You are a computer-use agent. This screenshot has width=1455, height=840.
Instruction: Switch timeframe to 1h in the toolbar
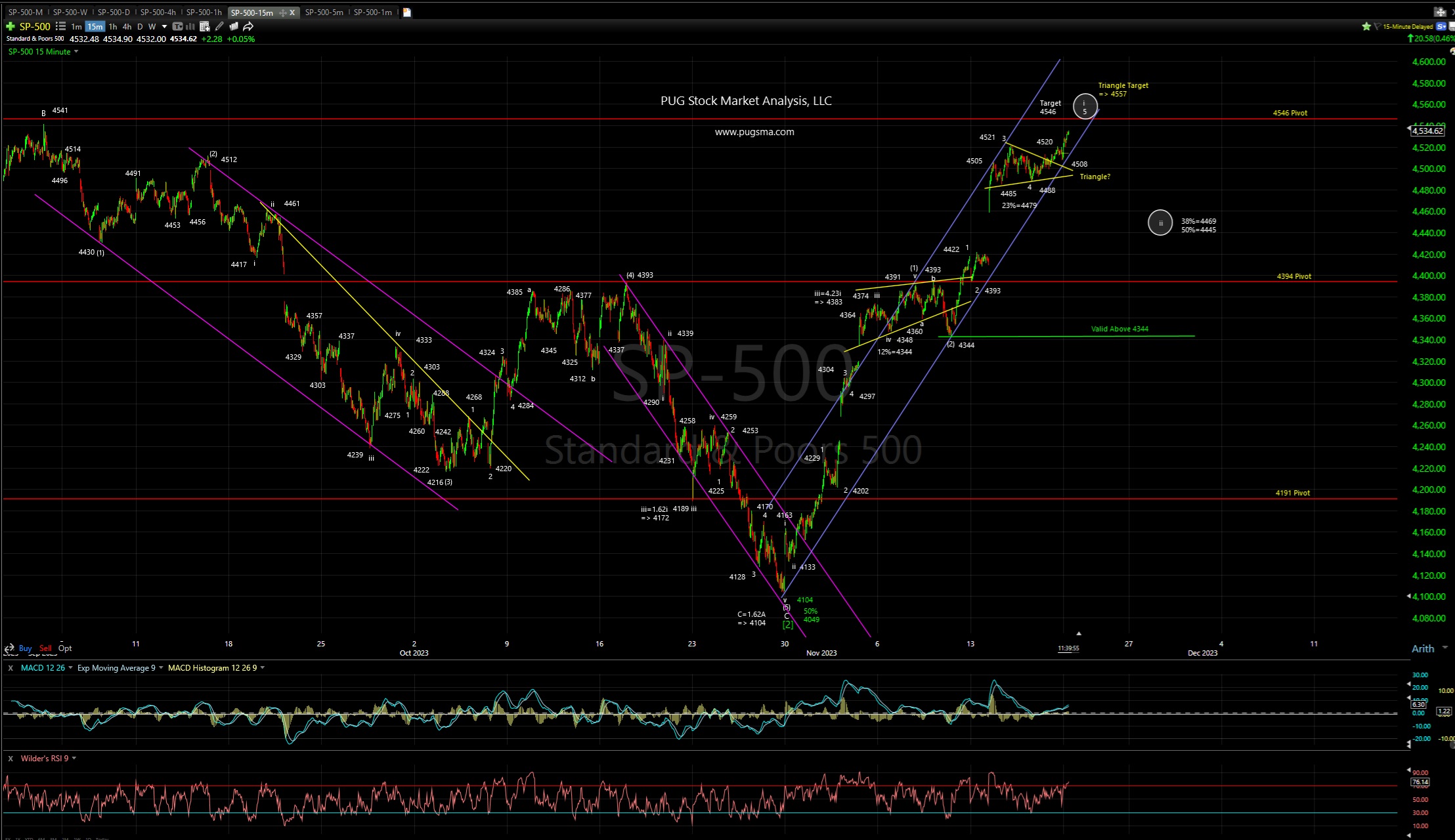[x=113, y=26]
